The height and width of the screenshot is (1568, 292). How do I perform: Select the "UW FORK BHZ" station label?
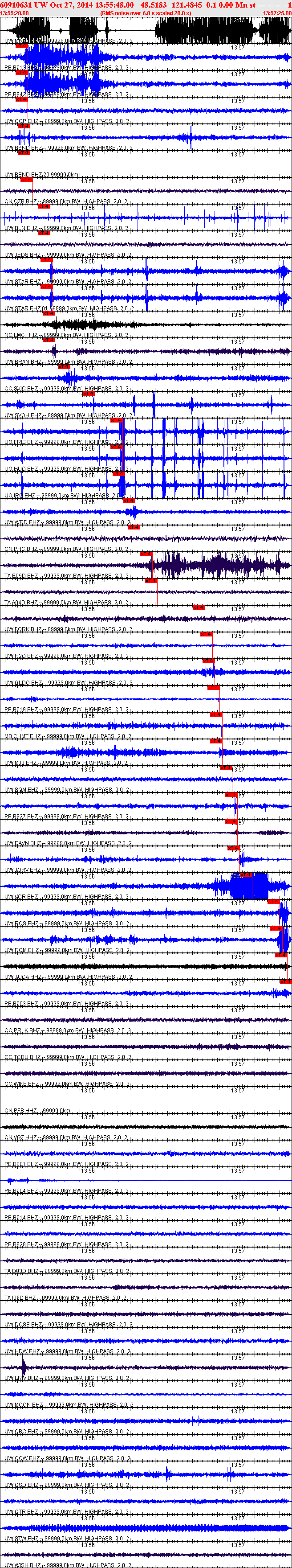click(x=23, y=630)
